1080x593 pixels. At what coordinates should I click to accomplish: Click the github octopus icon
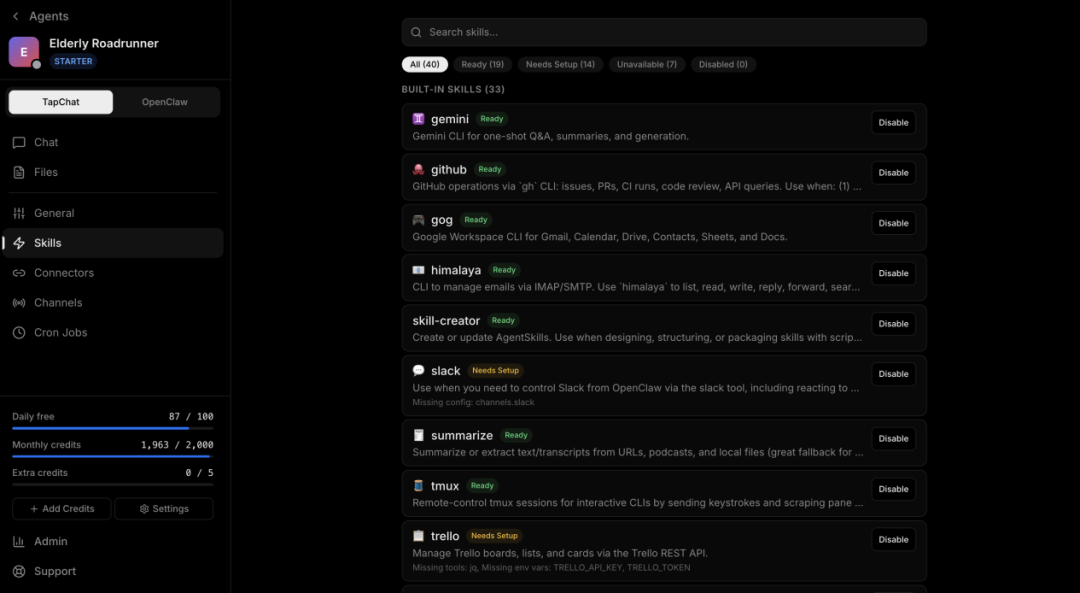(418, 169)
